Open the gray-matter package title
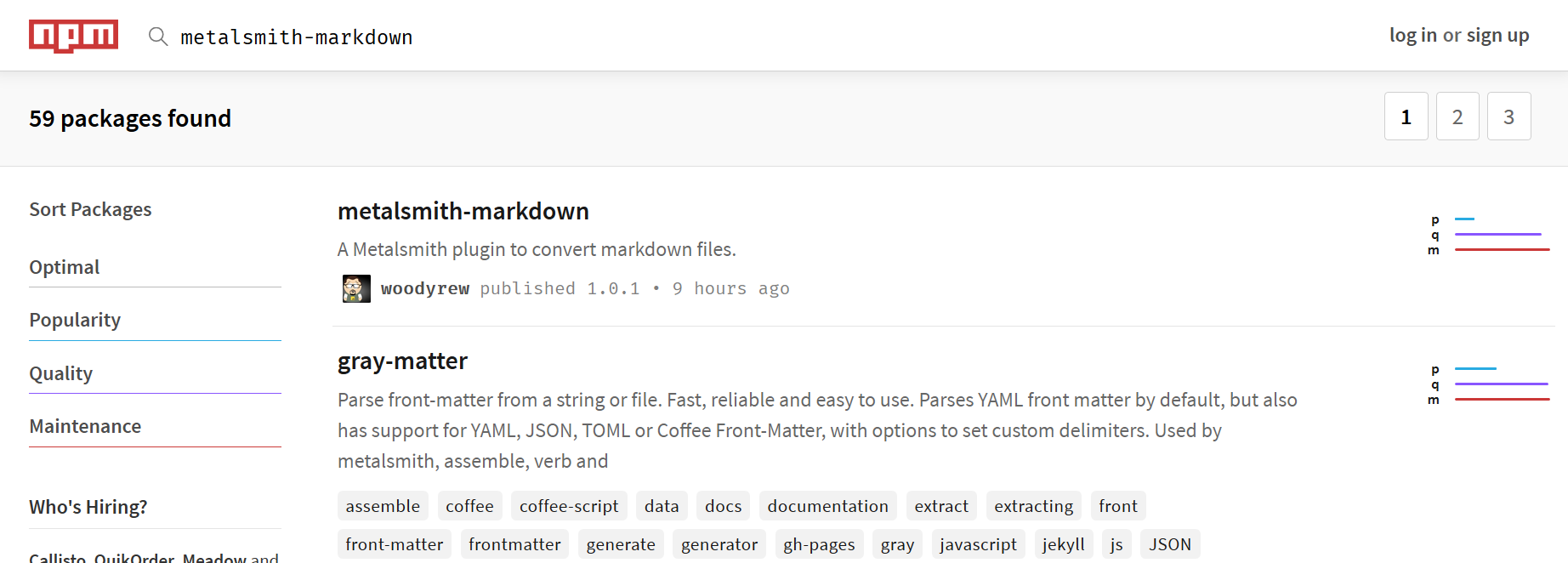 402,361
